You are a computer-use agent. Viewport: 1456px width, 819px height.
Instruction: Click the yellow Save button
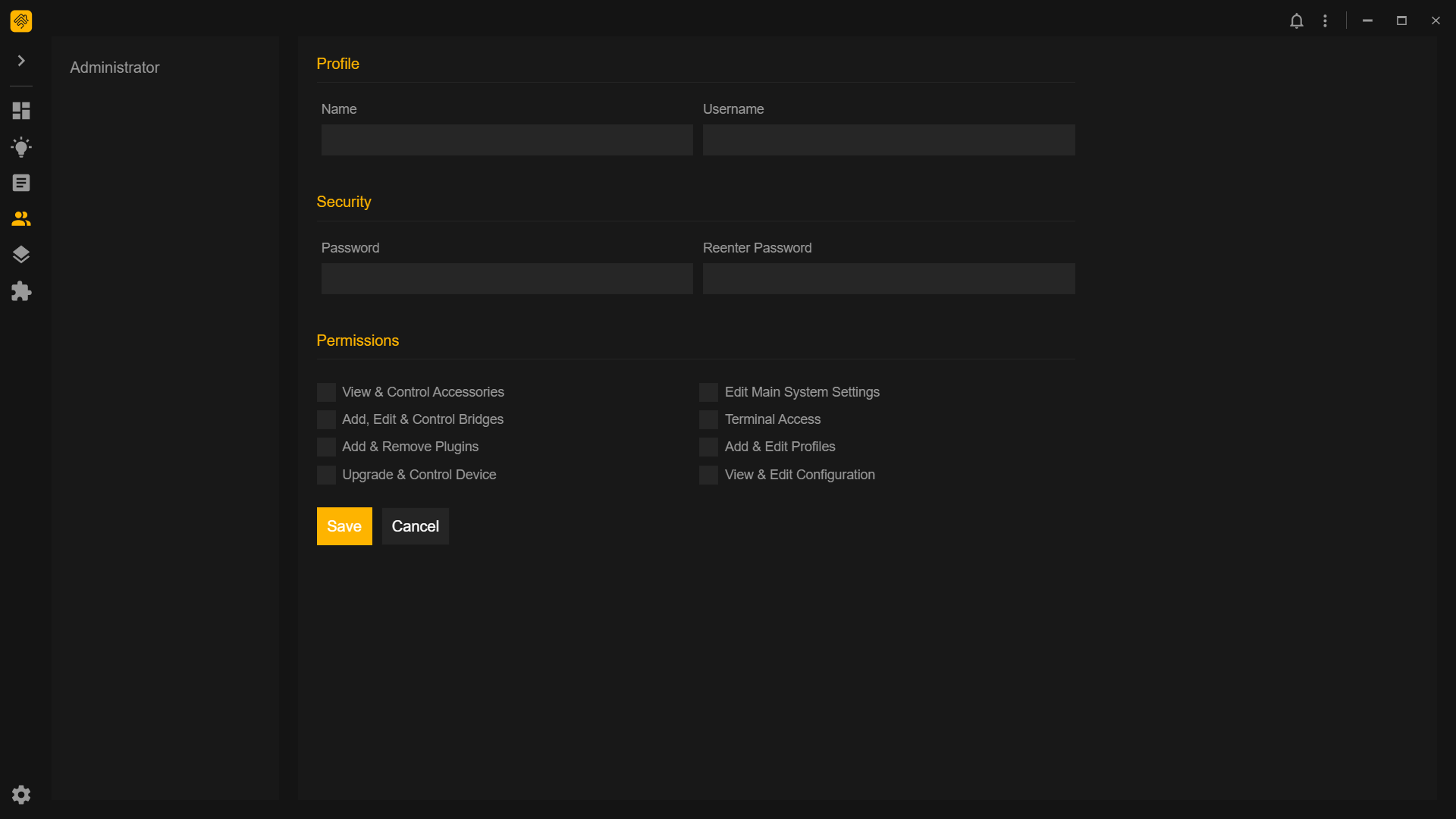coord(344,526)
